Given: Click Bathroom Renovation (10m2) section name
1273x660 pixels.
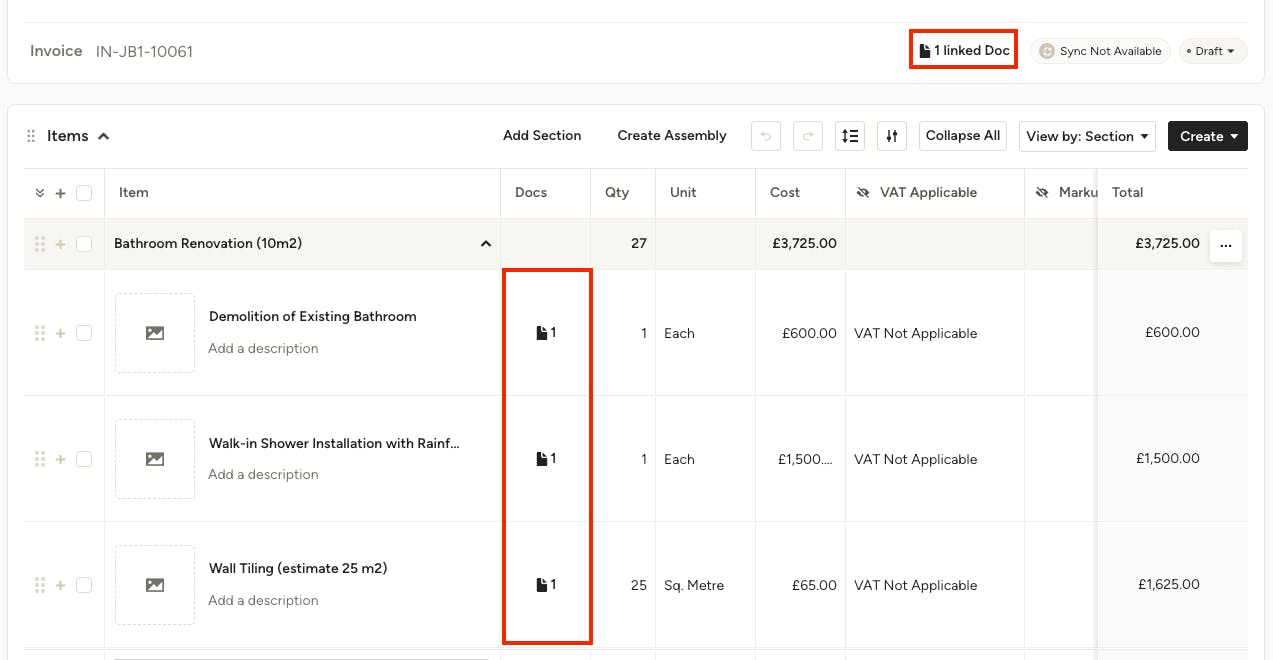Looking at the screenshot, I should 208,243.
